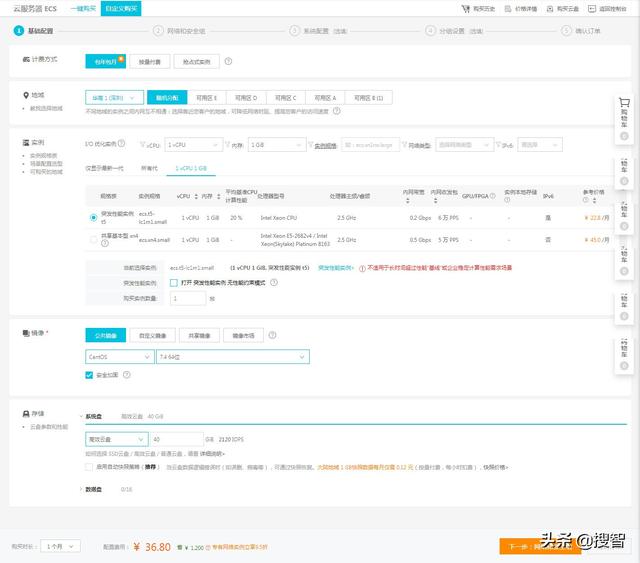Click the instance quantity input field
The image size is (640, 563).
(188, 298)
